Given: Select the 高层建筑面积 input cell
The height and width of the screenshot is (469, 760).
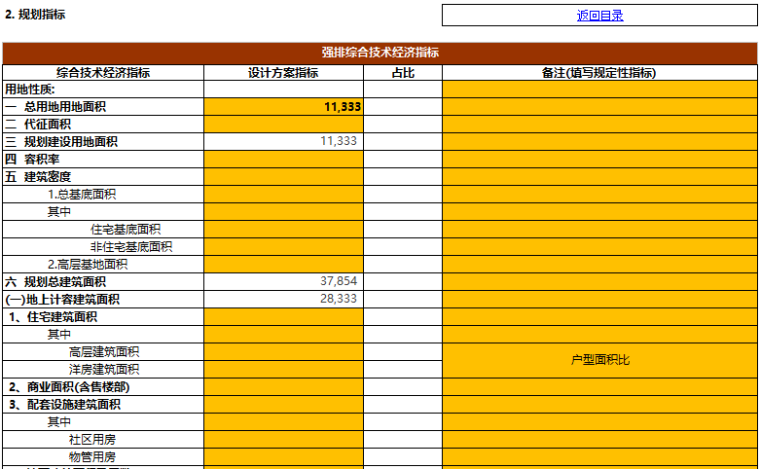Looking at the screenshot, I should point(283,352).
